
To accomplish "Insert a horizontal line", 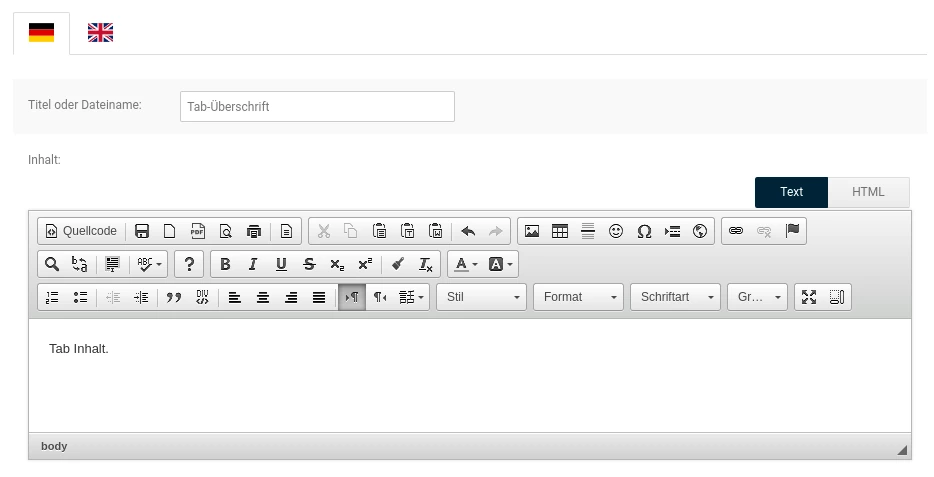I will point(588,231).
